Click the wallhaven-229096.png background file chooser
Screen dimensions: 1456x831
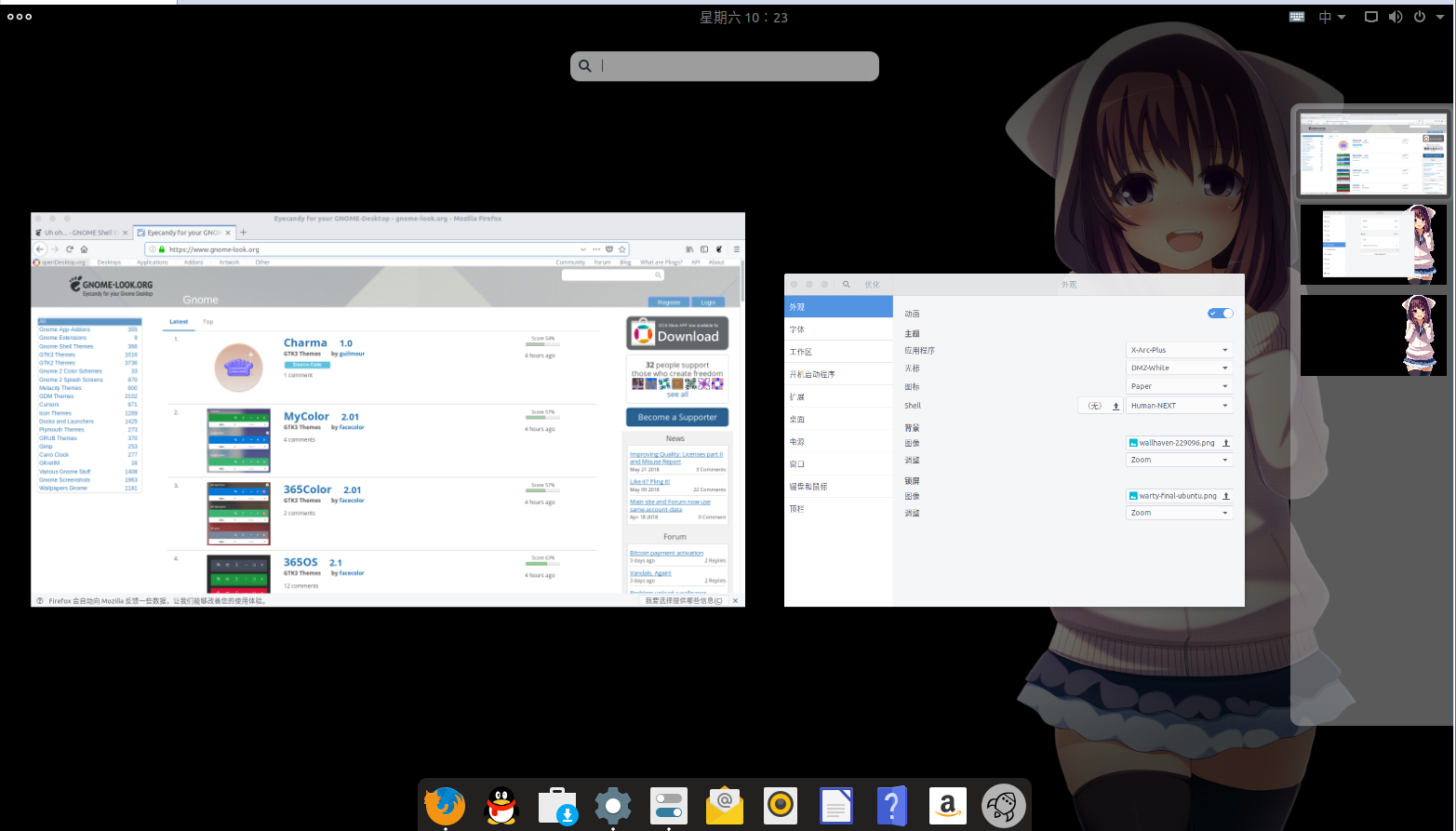pyautogui.click(x=1180, y=443)
